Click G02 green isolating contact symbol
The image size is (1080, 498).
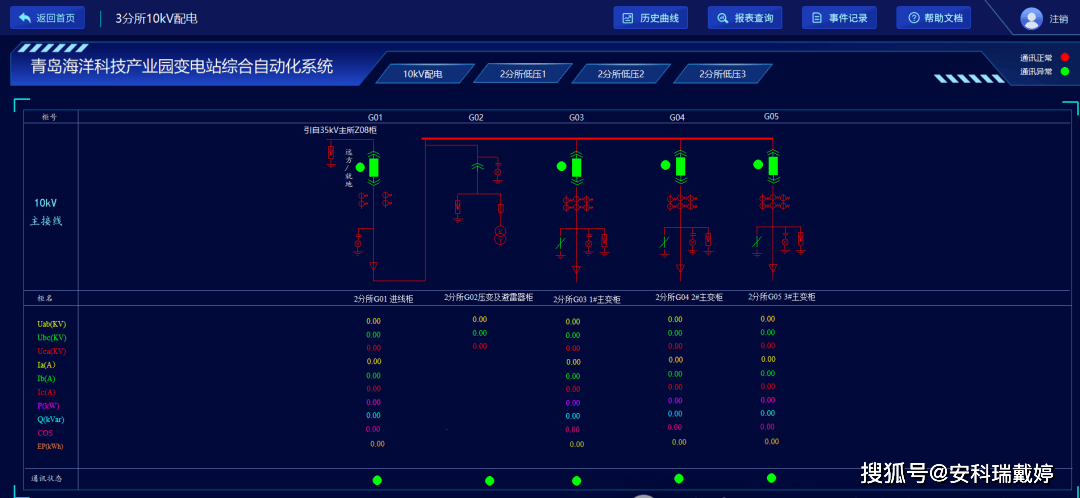pyautogui.click(x=477, y=167)
